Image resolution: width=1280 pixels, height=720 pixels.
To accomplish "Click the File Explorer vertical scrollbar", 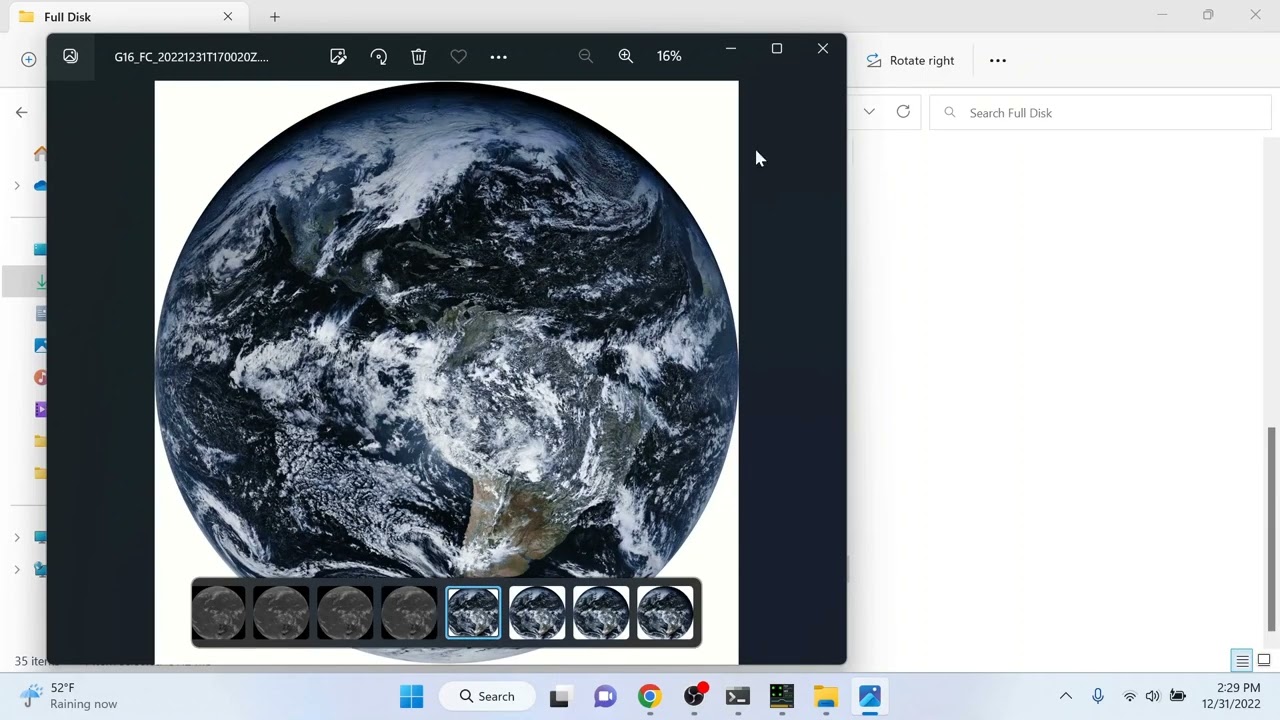I will [x=1272, y=530].
